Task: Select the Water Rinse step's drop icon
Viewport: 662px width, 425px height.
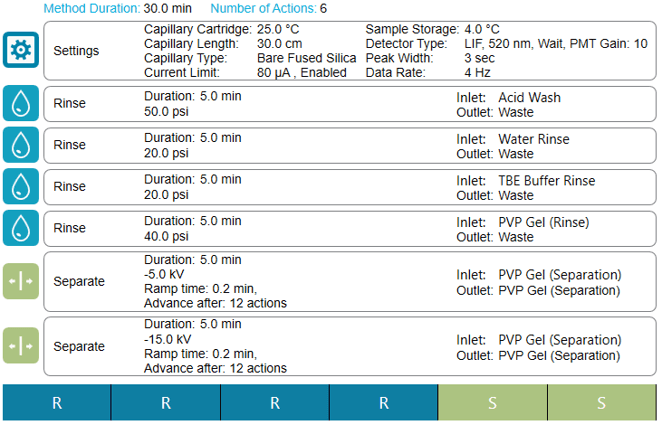Action: 20,145
